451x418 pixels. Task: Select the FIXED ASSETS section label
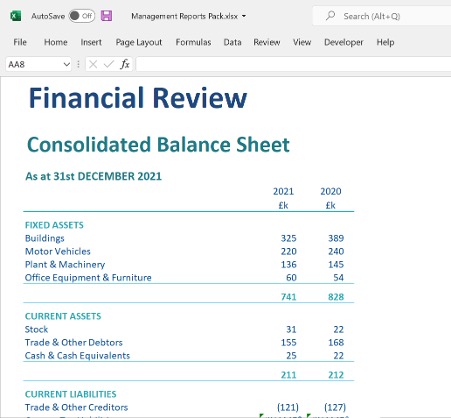pos(54,225)
